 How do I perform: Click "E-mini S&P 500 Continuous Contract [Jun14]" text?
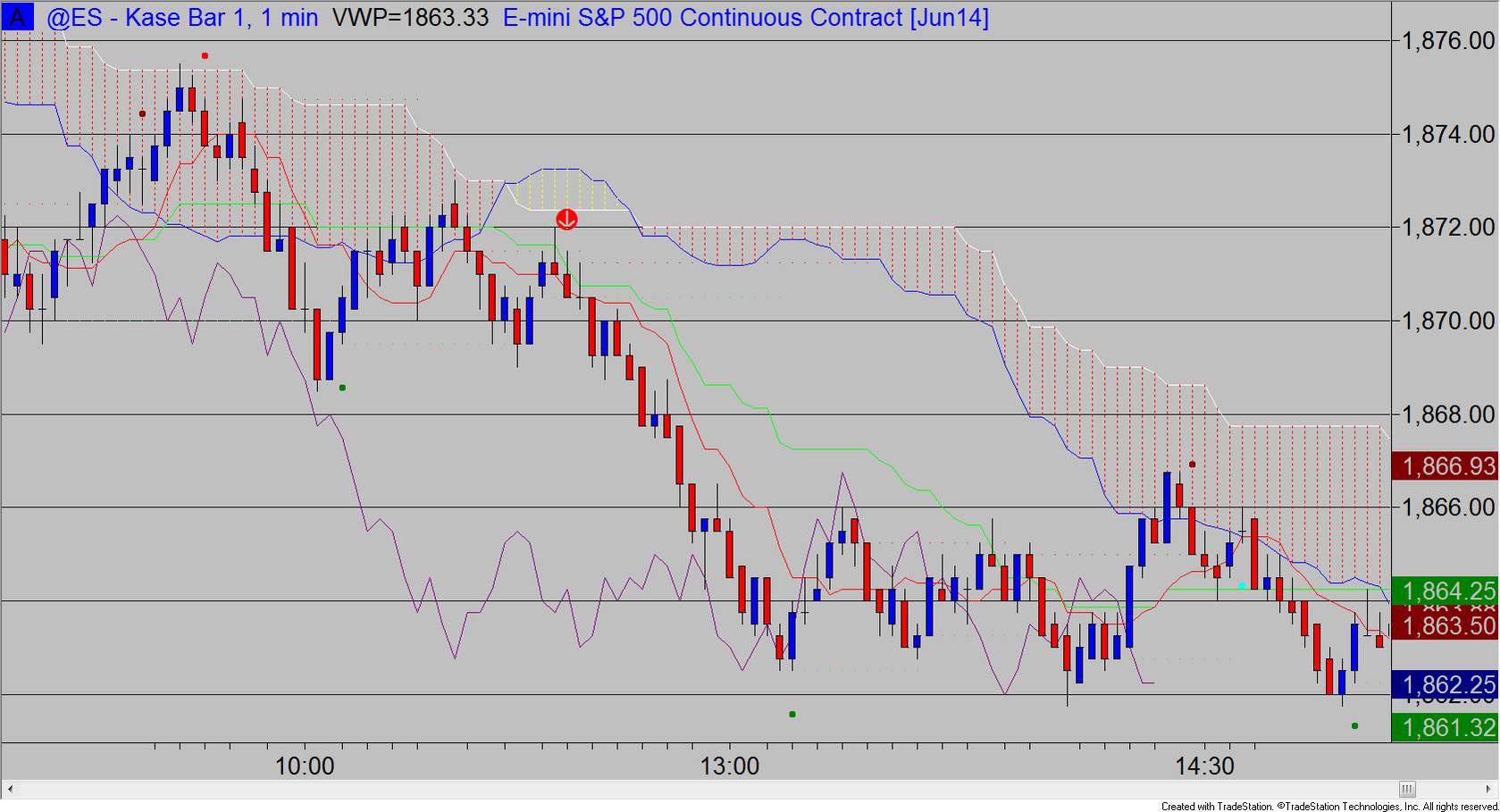[746, 18]
